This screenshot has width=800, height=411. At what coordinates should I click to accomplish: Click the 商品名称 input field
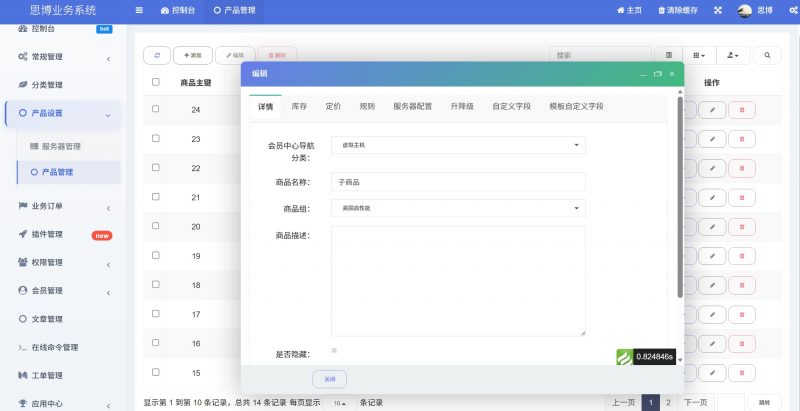458,182
